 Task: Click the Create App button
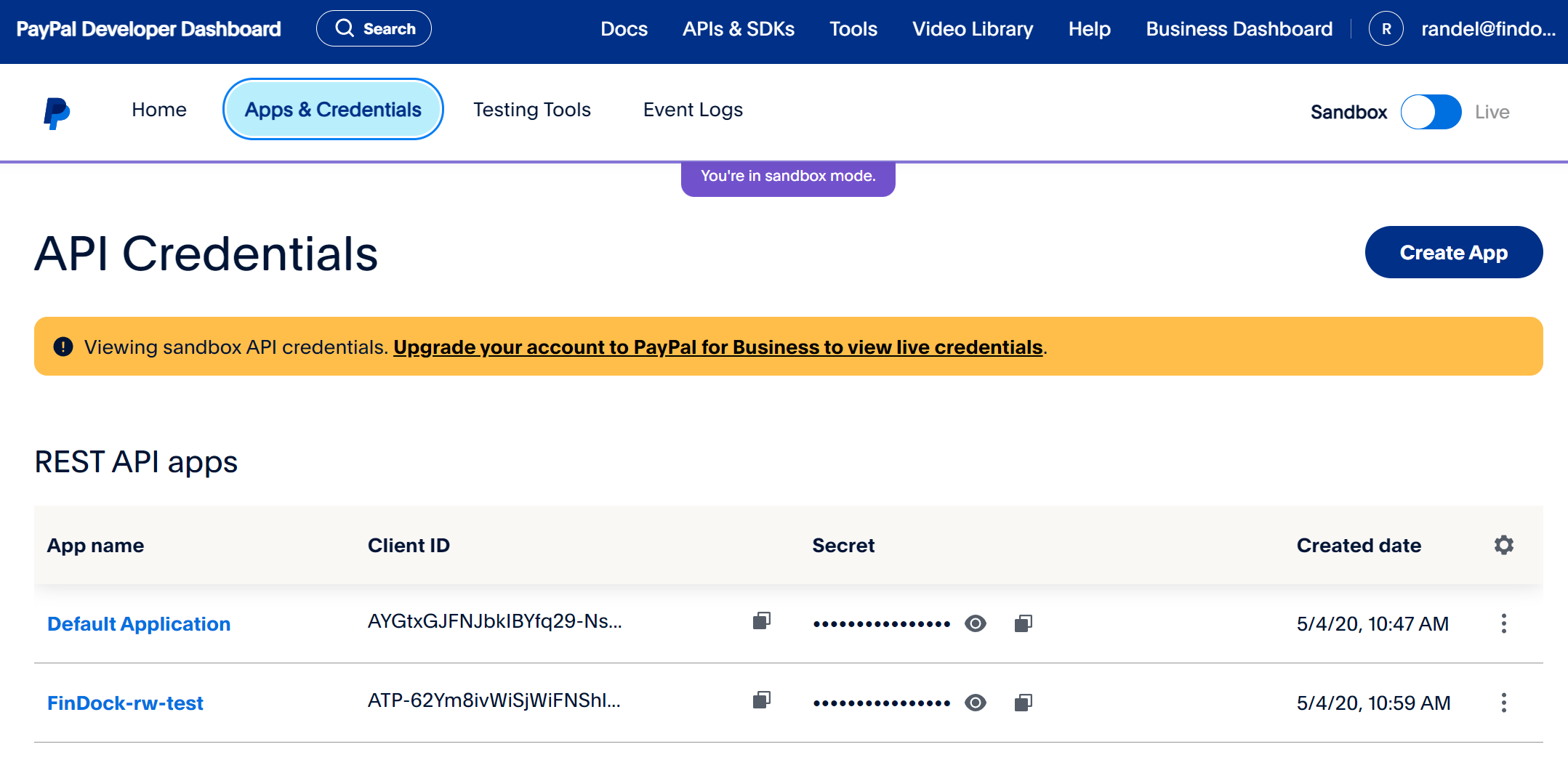(1453, 252)
